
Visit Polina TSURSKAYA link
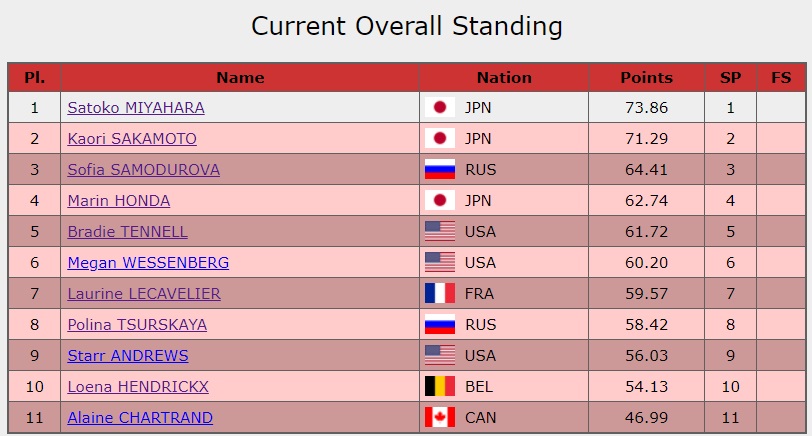pos(138,325)
